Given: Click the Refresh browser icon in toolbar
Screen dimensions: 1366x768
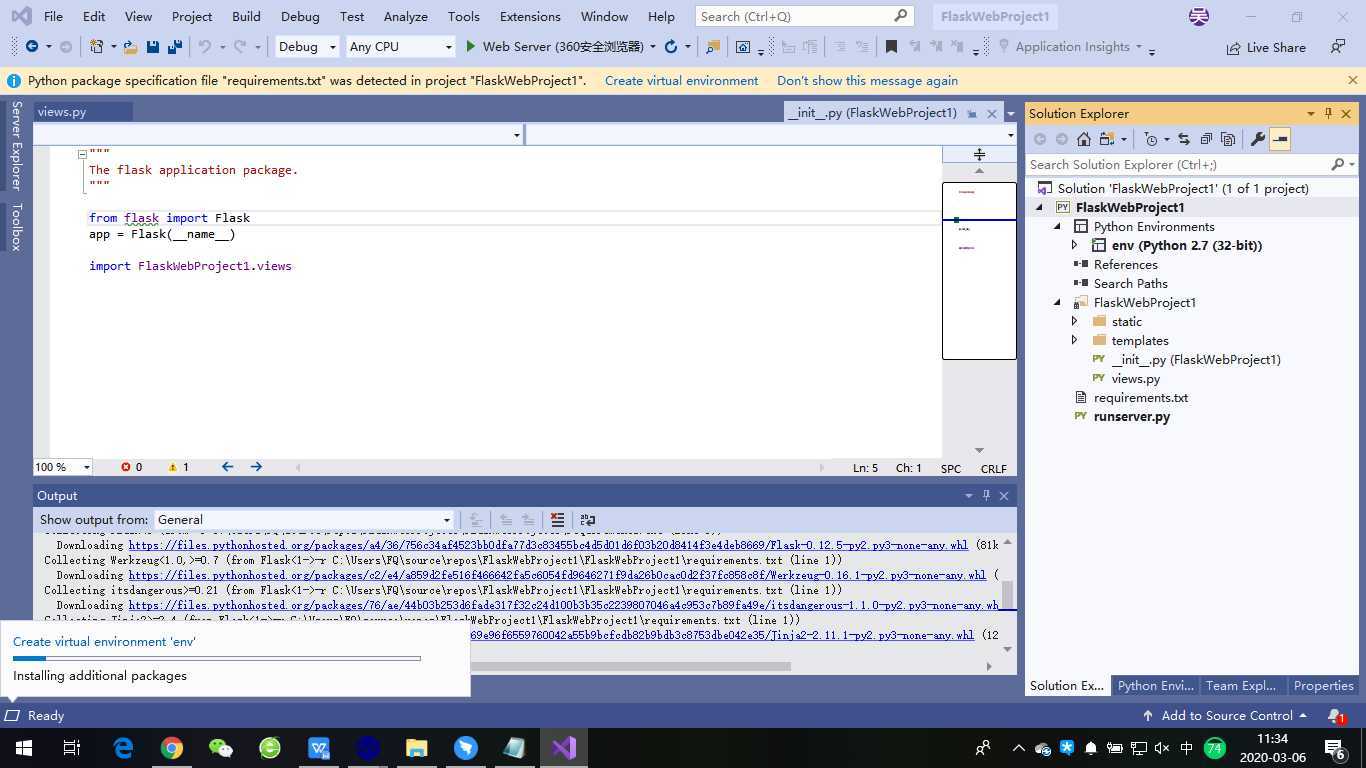Looking at the screenshot, I should point(671,47).
